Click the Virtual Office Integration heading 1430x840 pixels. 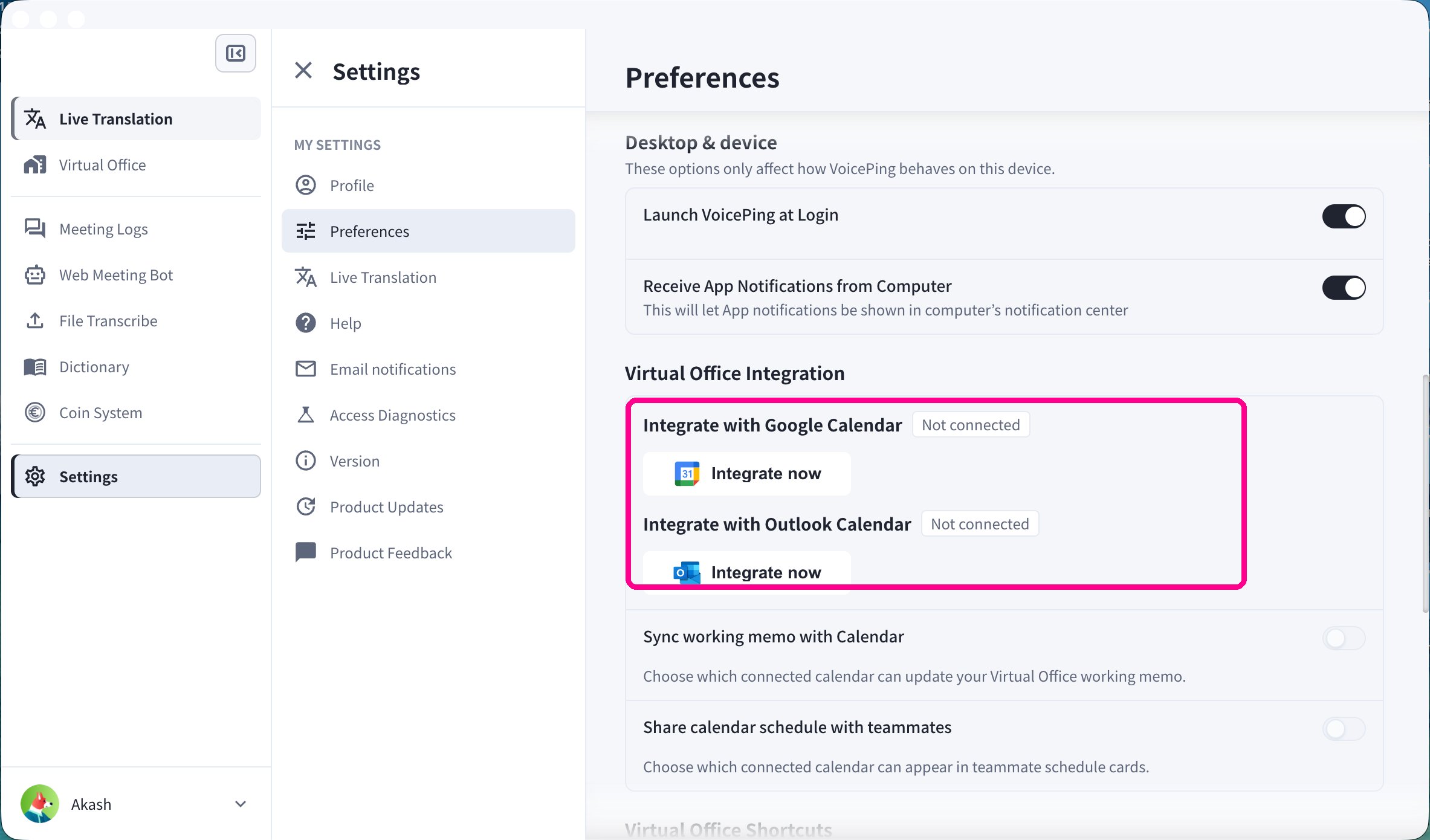[x=734, y=373]
